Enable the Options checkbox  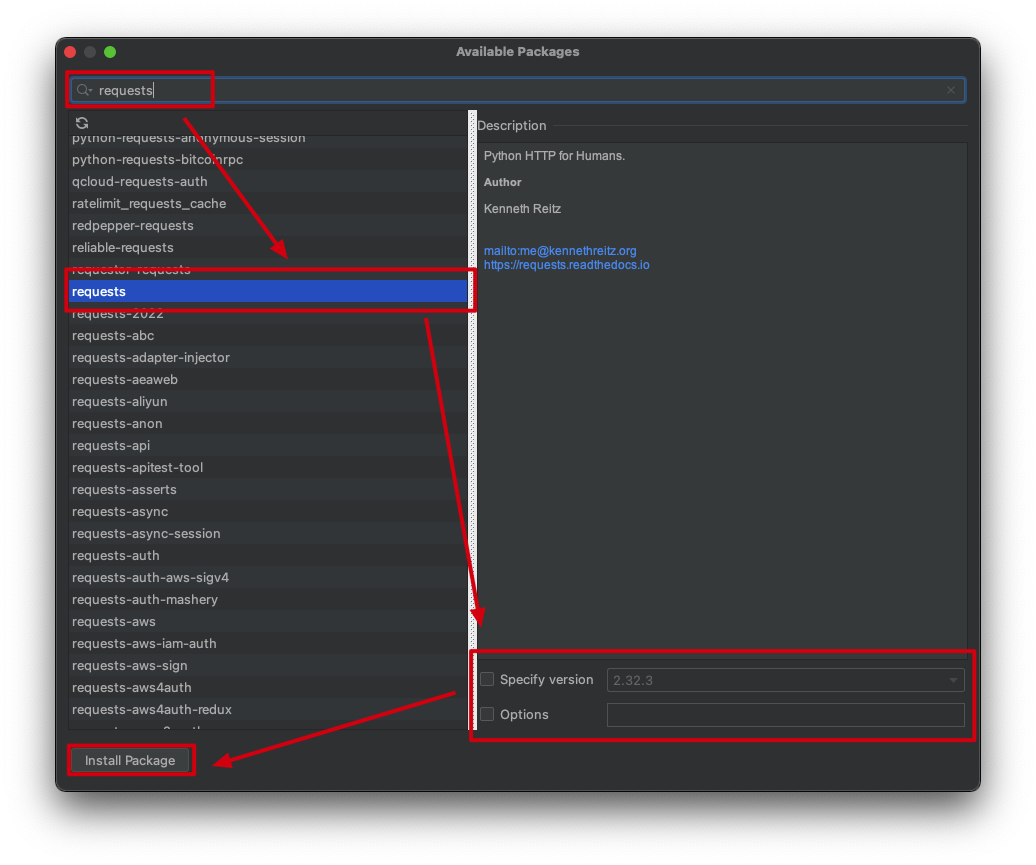pyautogui.click(x=487, y=714)
